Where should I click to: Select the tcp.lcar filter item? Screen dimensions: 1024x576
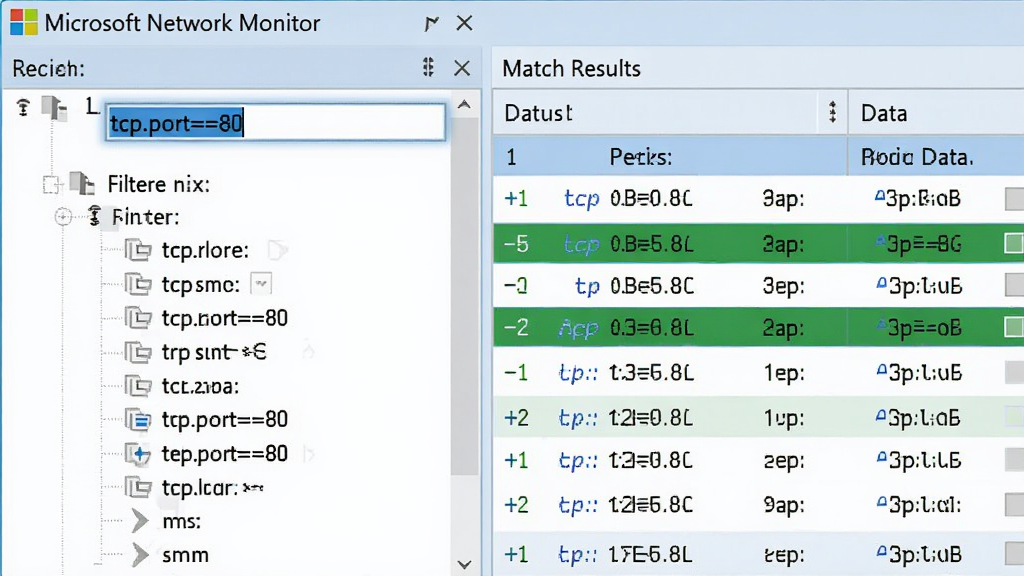point(212,488)
